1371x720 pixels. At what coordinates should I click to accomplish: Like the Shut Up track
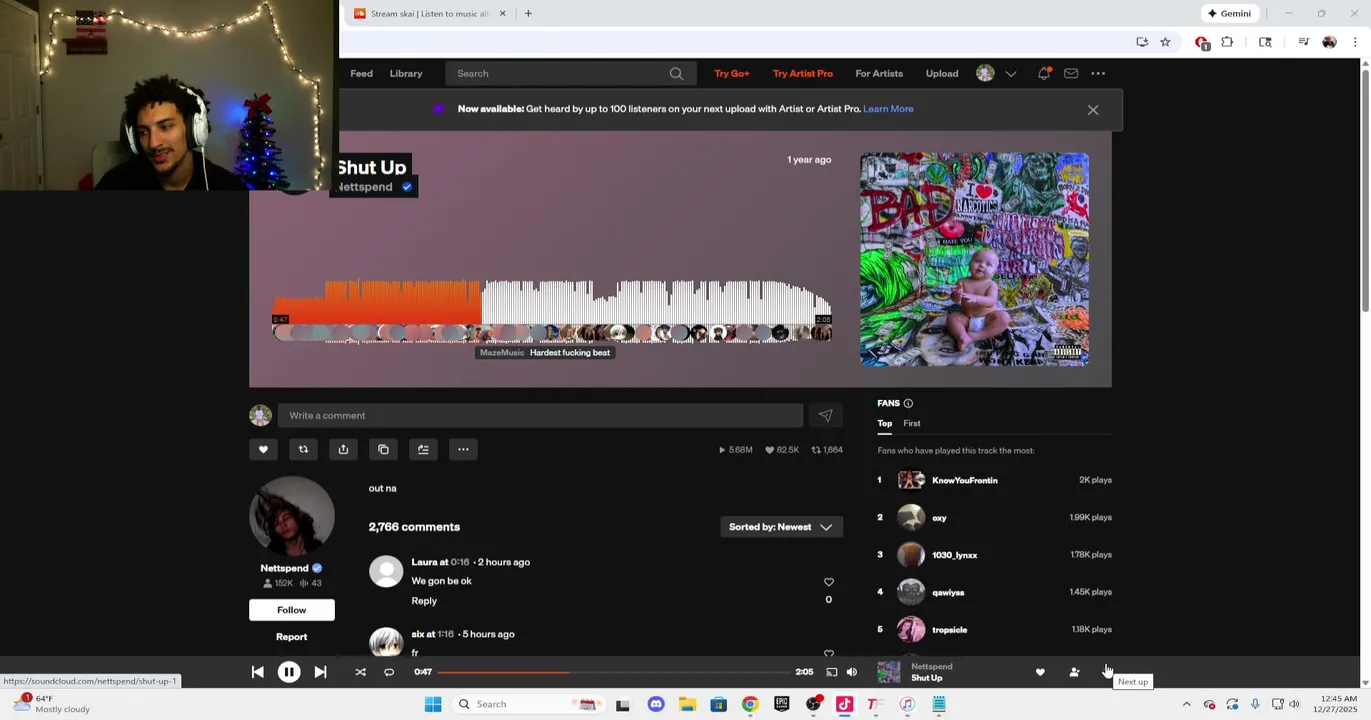pos(263,450)
